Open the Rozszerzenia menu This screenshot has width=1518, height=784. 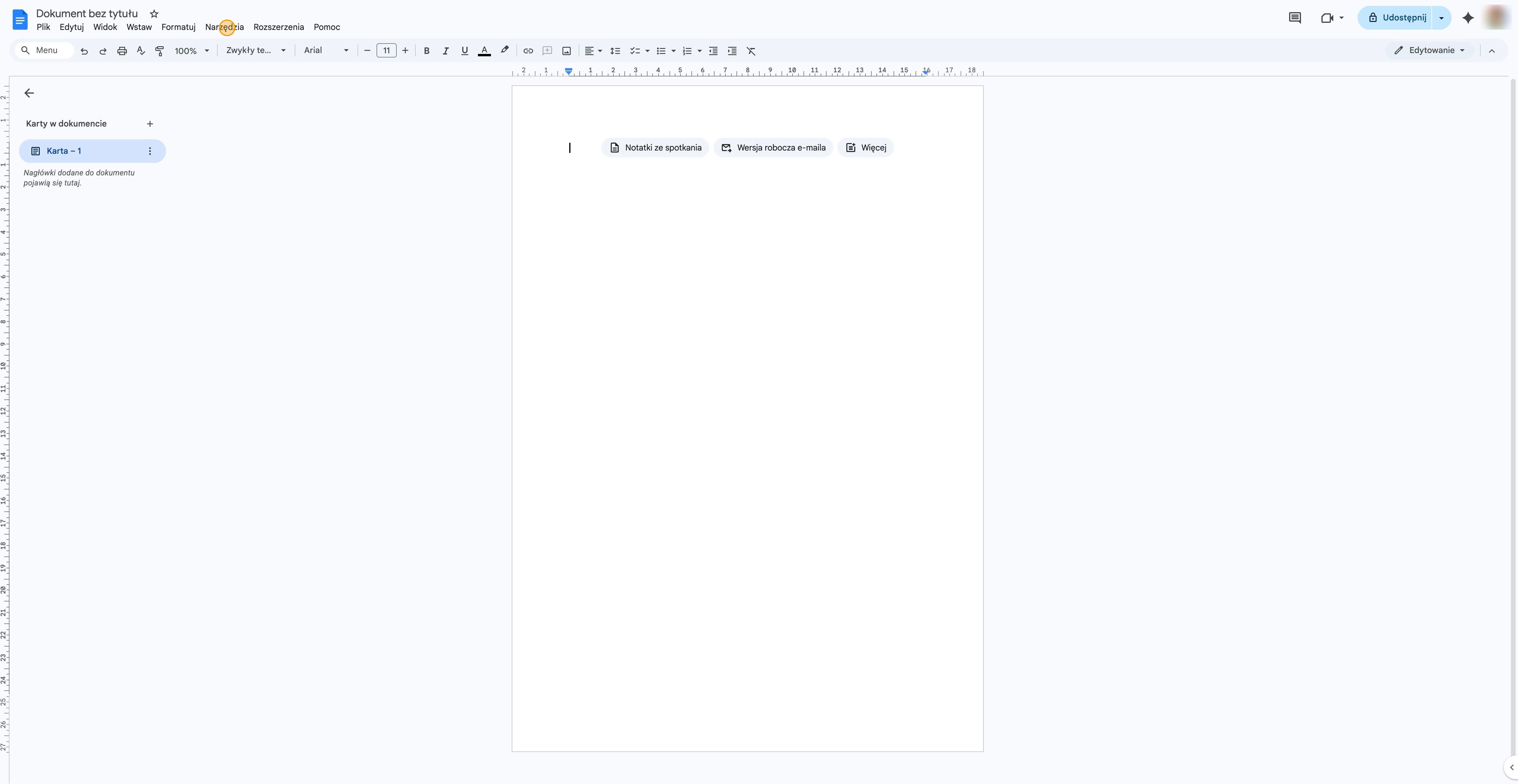click(279, 27)
